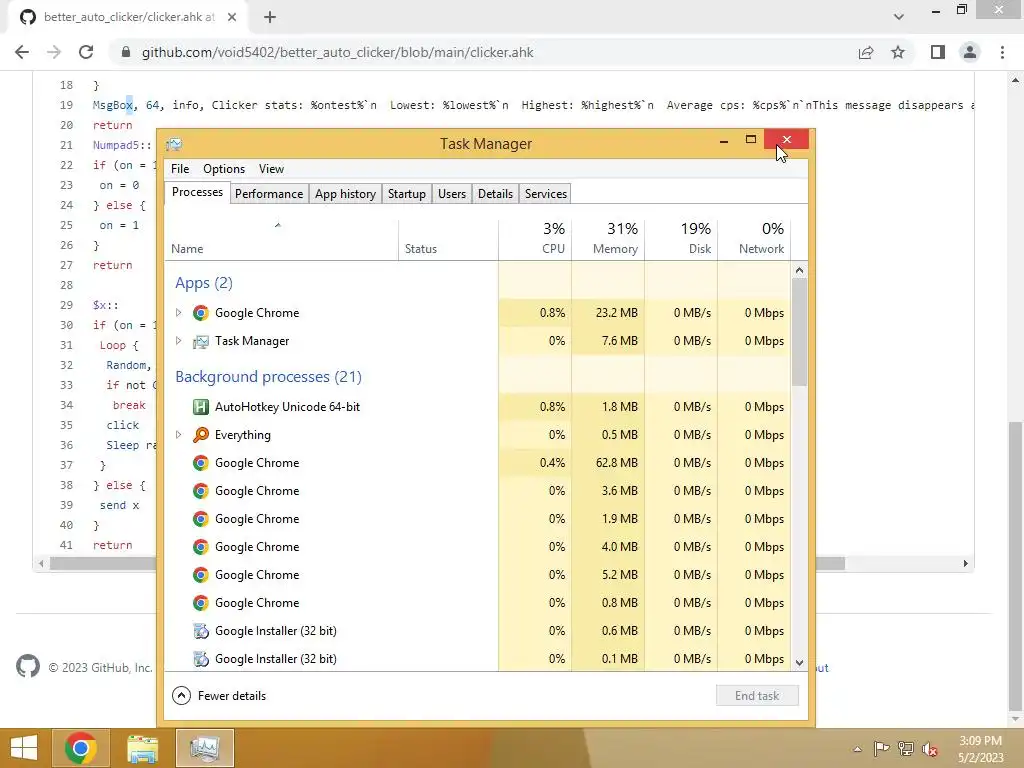Click the Task Manager title bar icon
This screenshot has height=768, width=1024.
click(x=174, y=144)
